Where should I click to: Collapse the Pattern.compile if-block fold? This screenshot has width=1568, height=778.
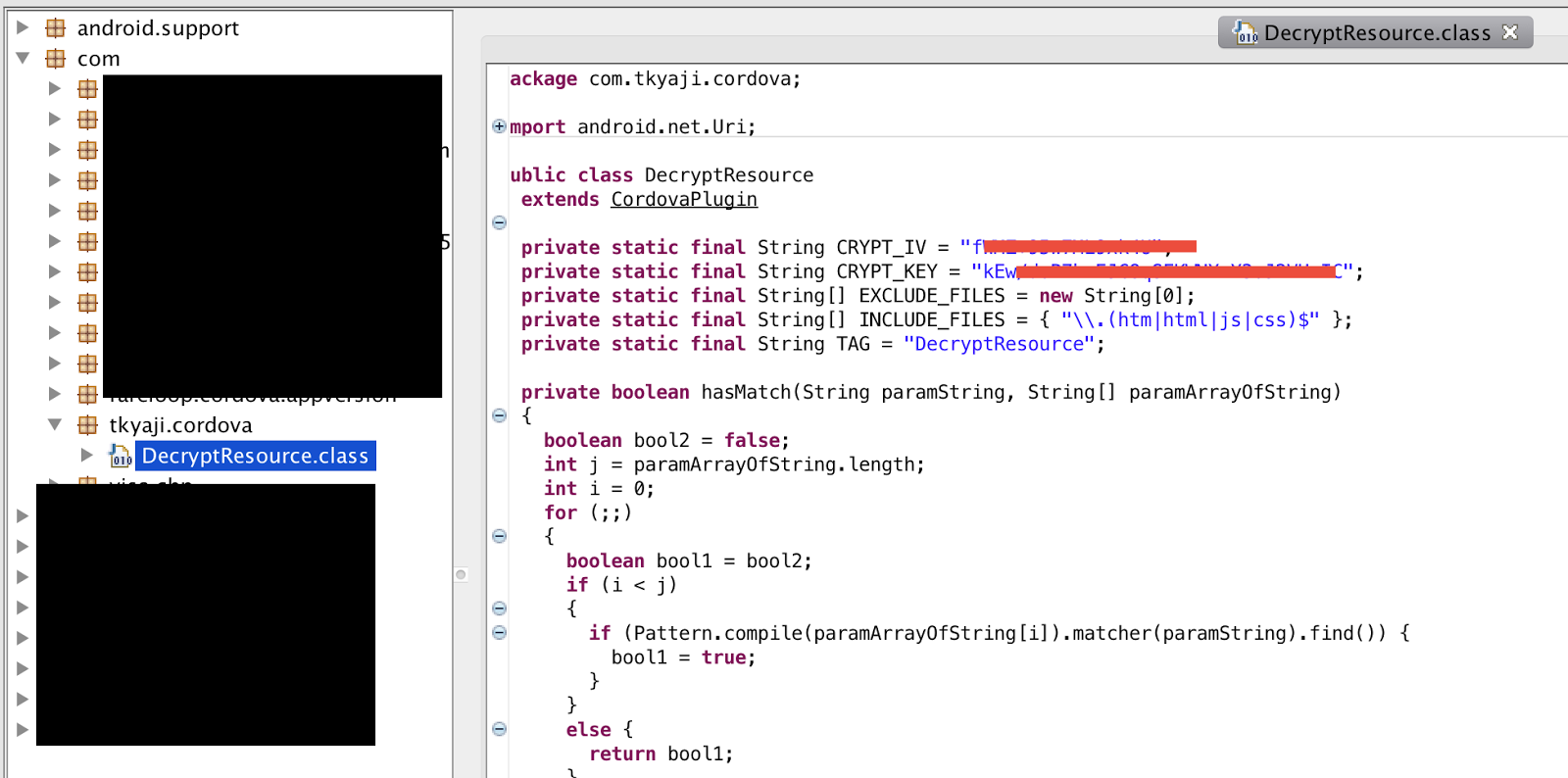[x=499, y=632]
